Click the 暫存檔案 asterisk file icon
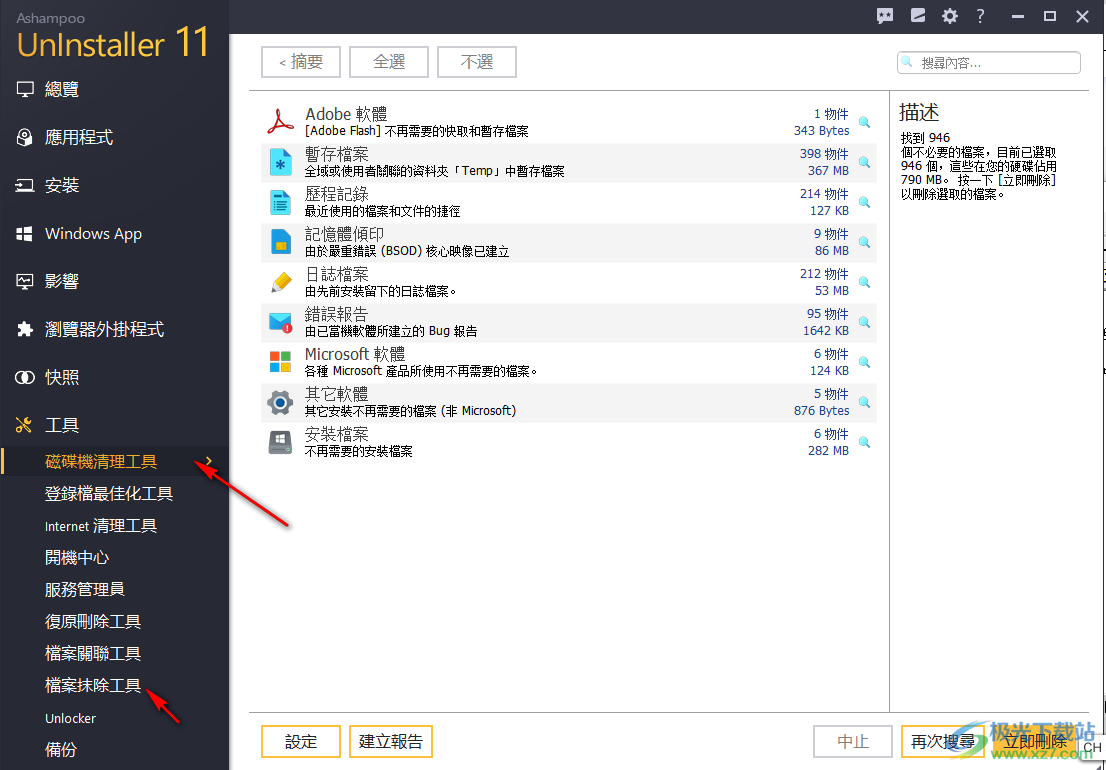The width and height of the screenshot is (1106, 770). 280,162
